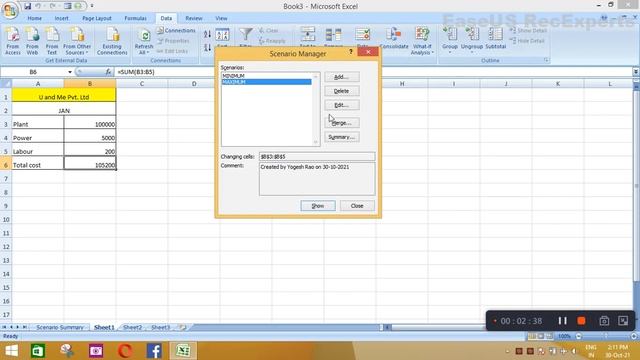Click the From Web icon
This screenshot has width=640, height=360.
(x=32, y=40)
